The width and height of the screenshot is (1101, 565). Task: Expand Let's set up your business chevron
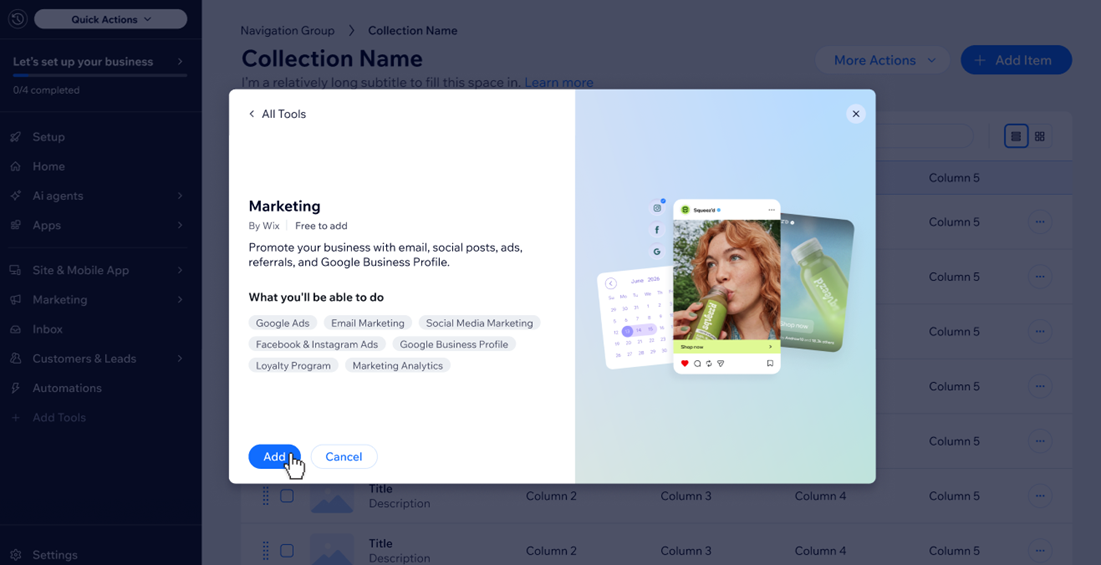180,62
